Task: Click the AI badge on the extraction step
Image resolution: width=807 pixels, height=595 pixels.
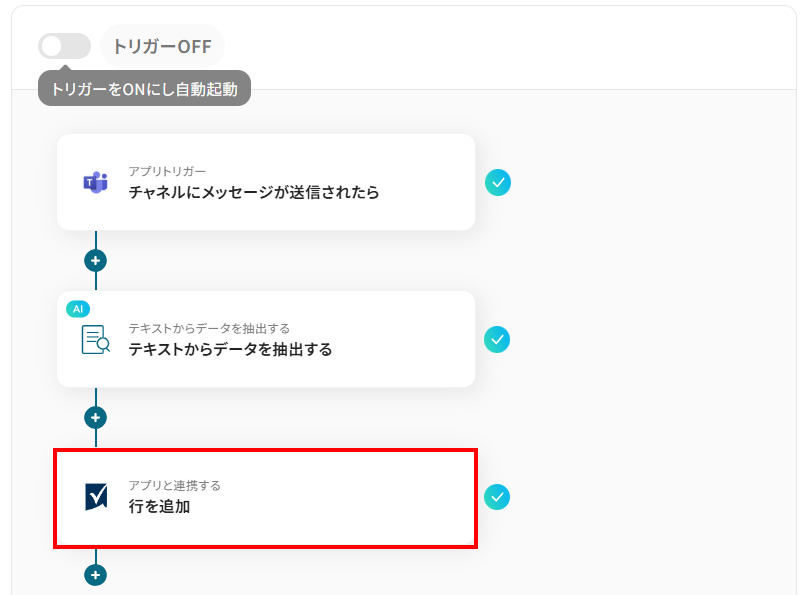Action: [x=78, y=309]
